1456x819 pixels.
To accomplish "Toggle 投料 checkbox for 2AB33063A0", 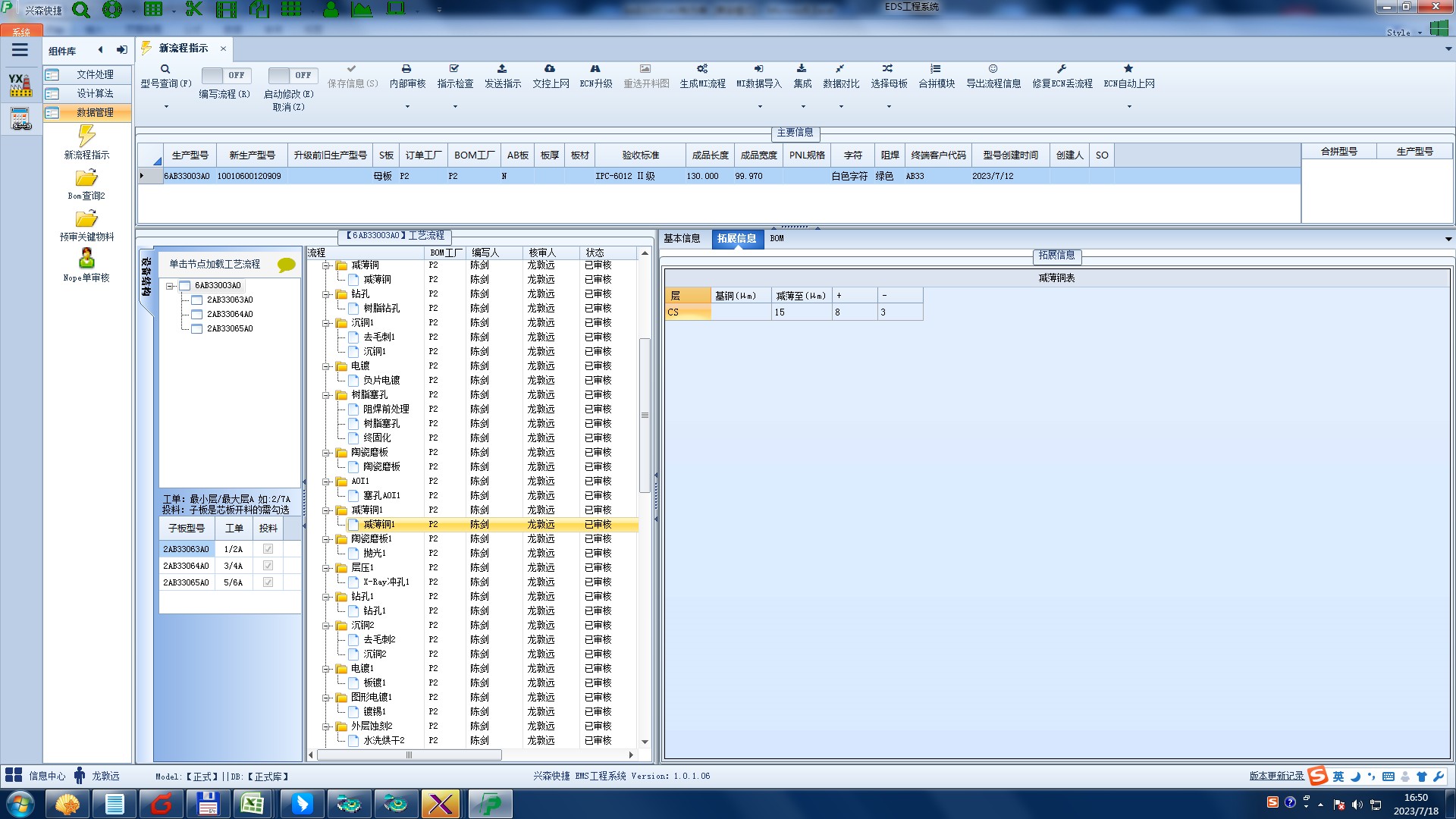I will coord(268,549).
